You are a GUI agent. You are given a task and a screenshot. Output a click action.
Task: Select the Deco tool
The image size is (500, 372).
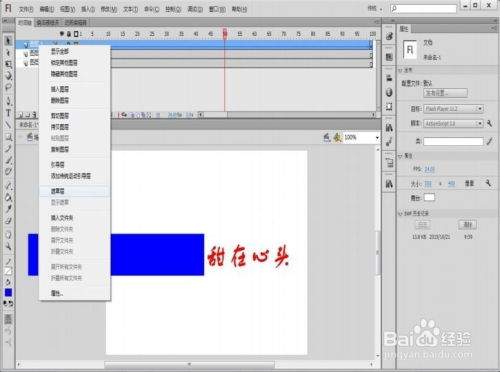[x=8, y=172]
